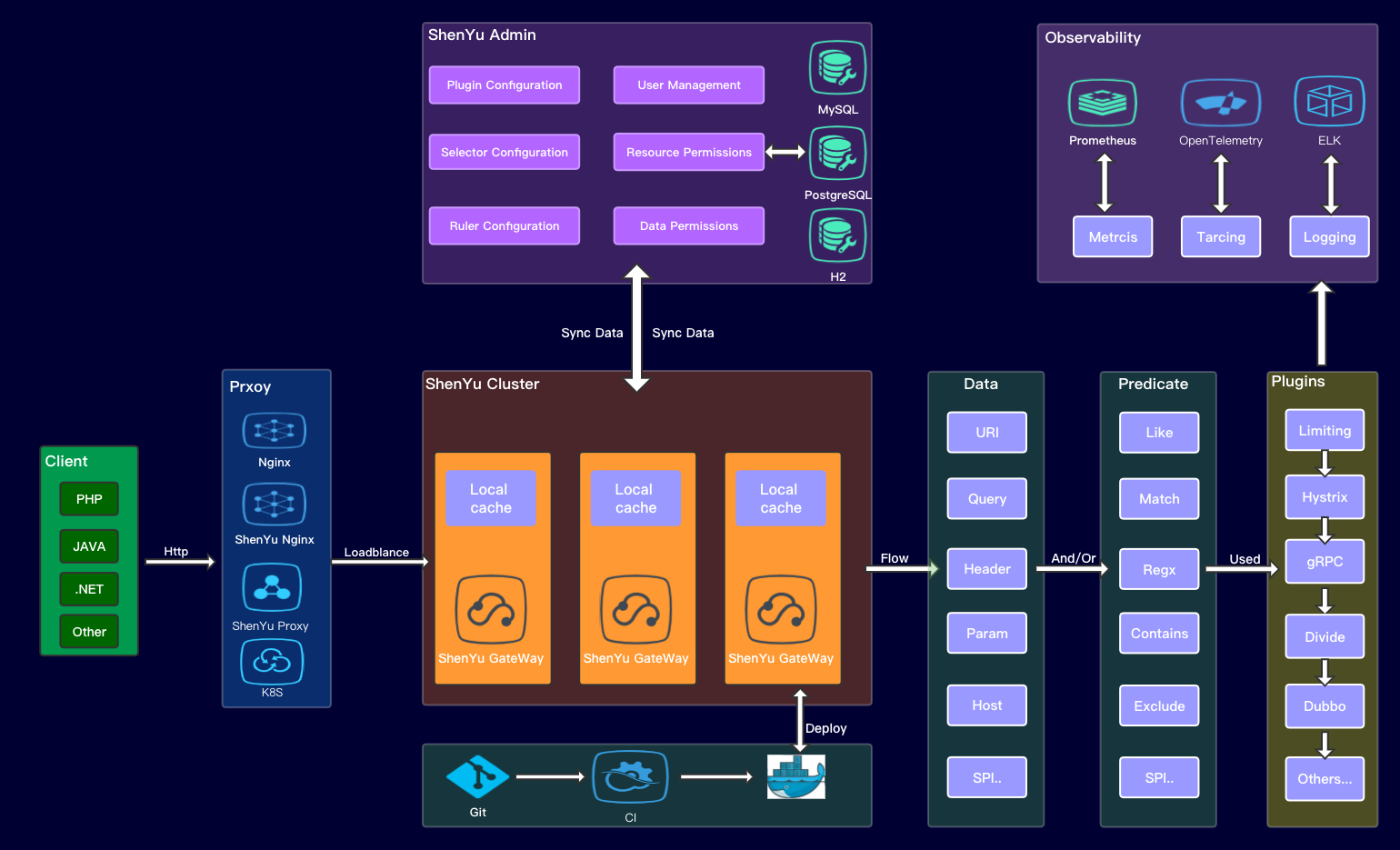
Task: Click the Logging box under ELK
Action: click(x=1328, y=237)
